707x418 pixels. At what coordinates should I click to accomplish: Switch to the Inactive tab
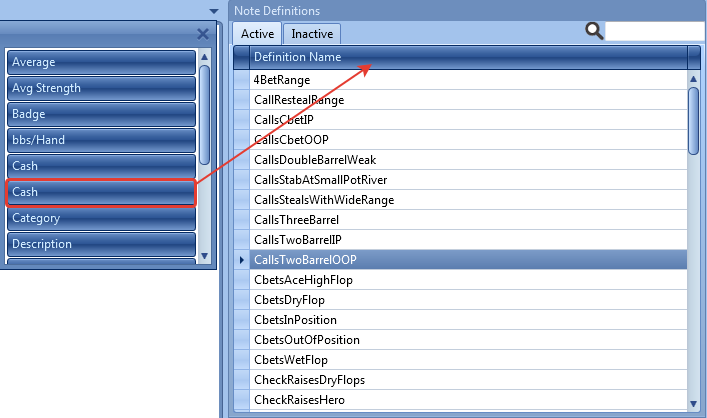[x=312, y=34]
